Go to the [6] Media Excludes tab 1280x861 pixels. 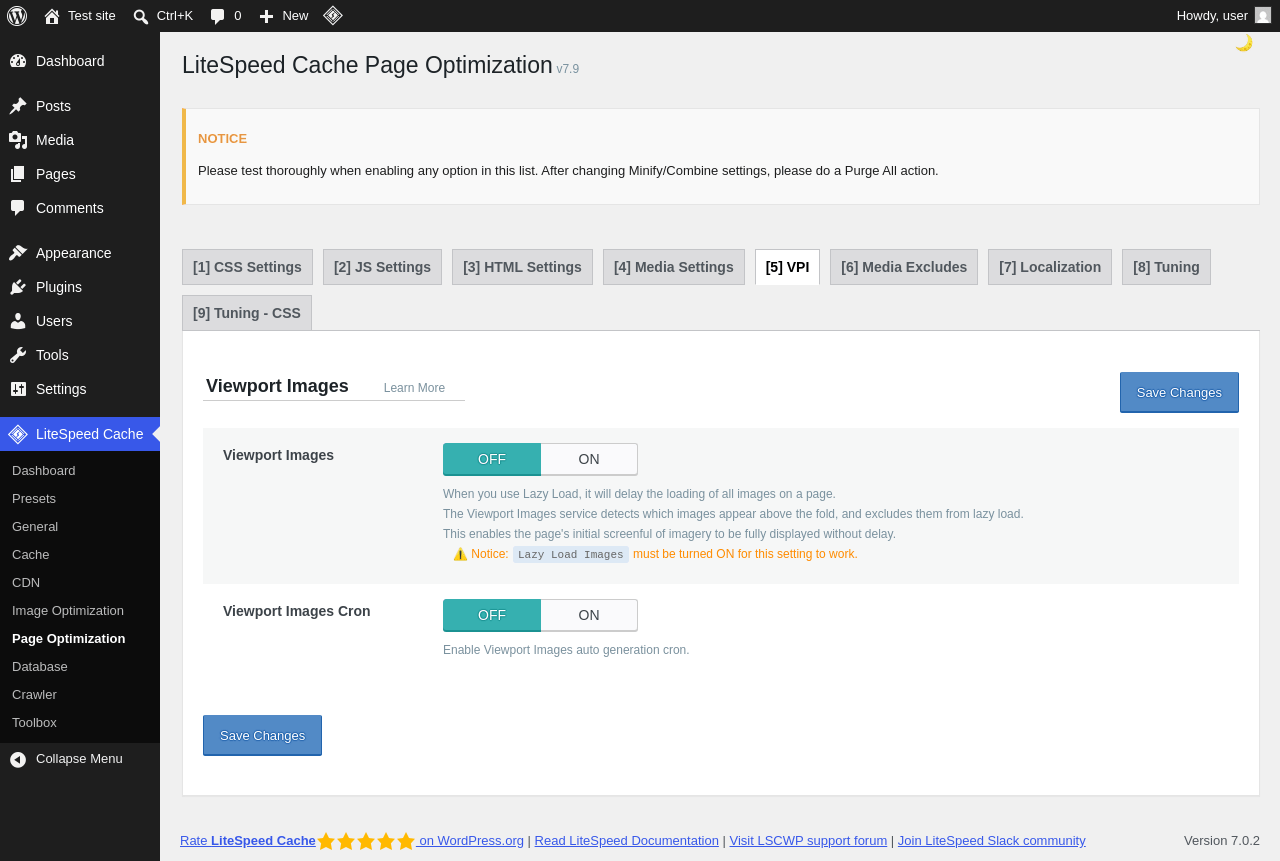click(904, 267)
